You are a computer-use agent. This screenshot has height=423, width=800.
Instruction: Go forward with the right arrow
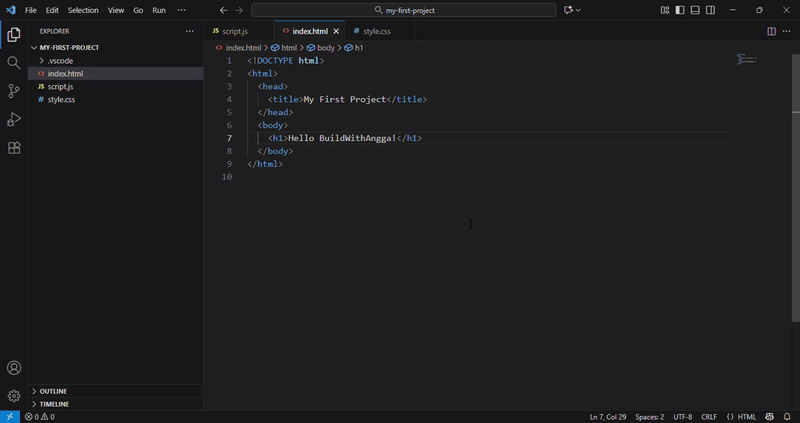239,10
